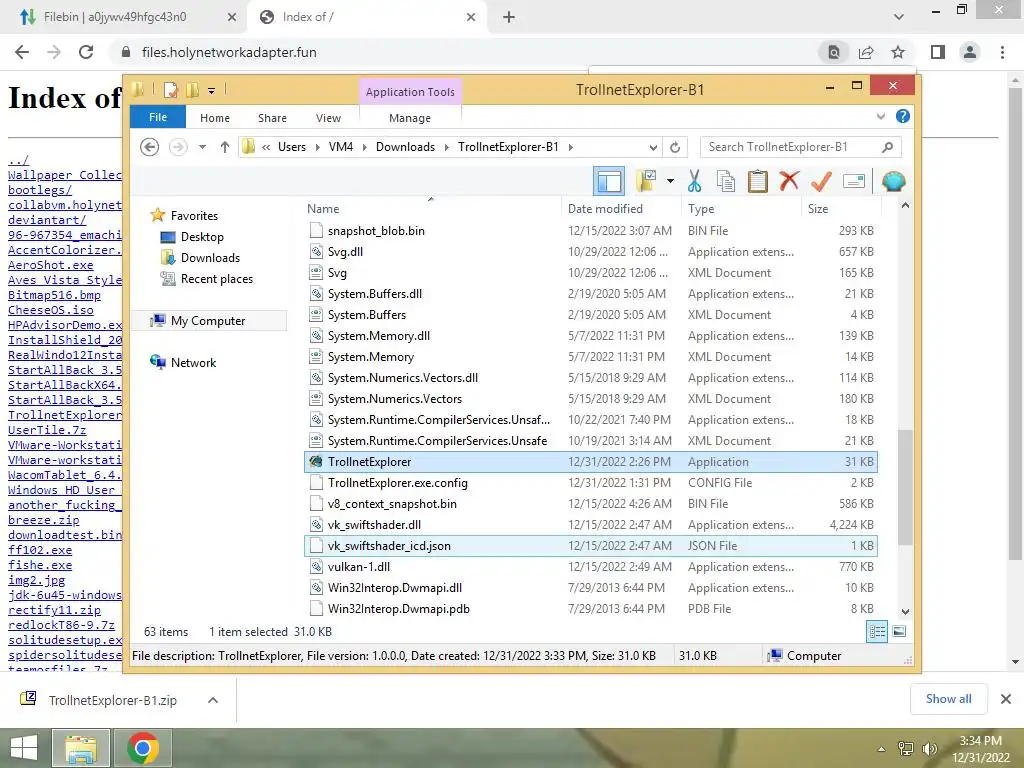Click the Cut scissors toolbar icon
The height and width of the screenshot is (768, 1024).
click(x=694, y=181)
